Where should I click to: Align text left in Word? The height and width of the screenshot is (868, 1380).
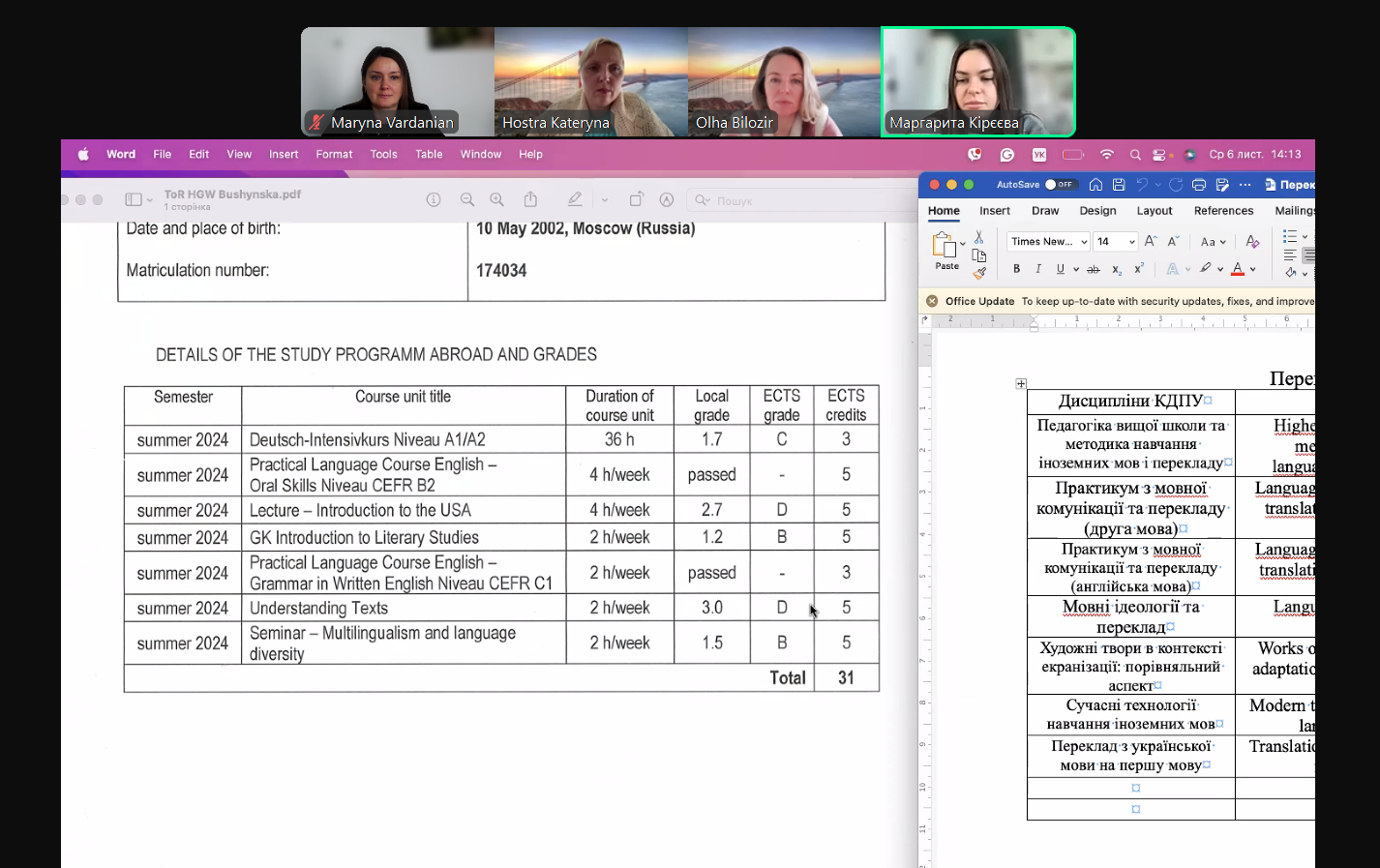pyautogui.click(x=1290, y=255)
